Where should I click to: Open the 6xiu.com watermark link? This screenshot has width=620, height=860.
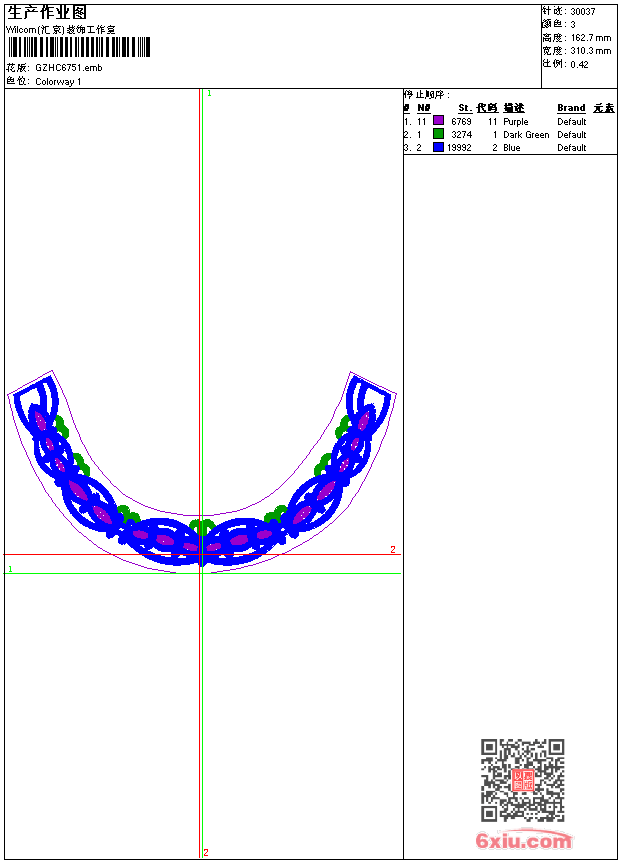(x=523, y=841)
